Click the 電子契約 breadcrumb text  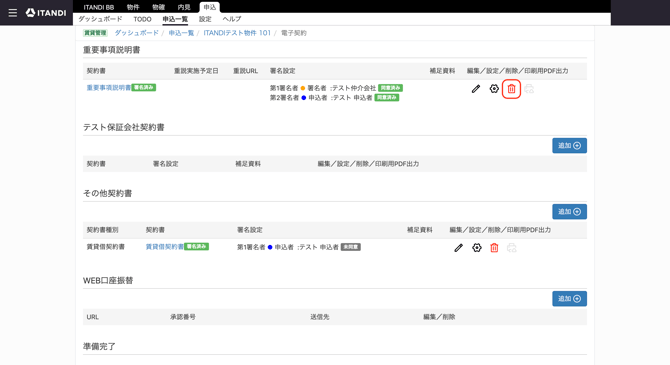coord(294,33)
